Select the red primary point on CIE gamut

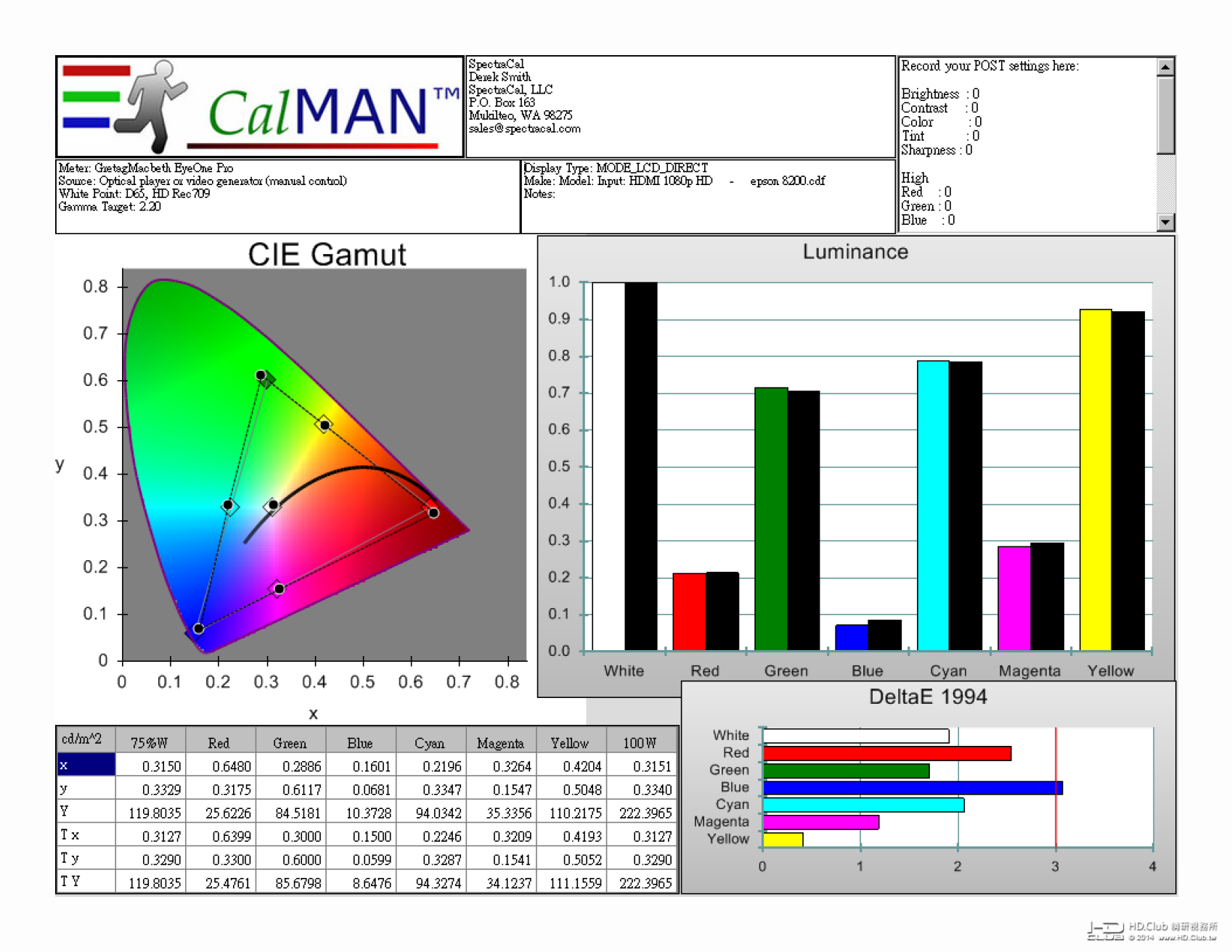click(433, 513)
